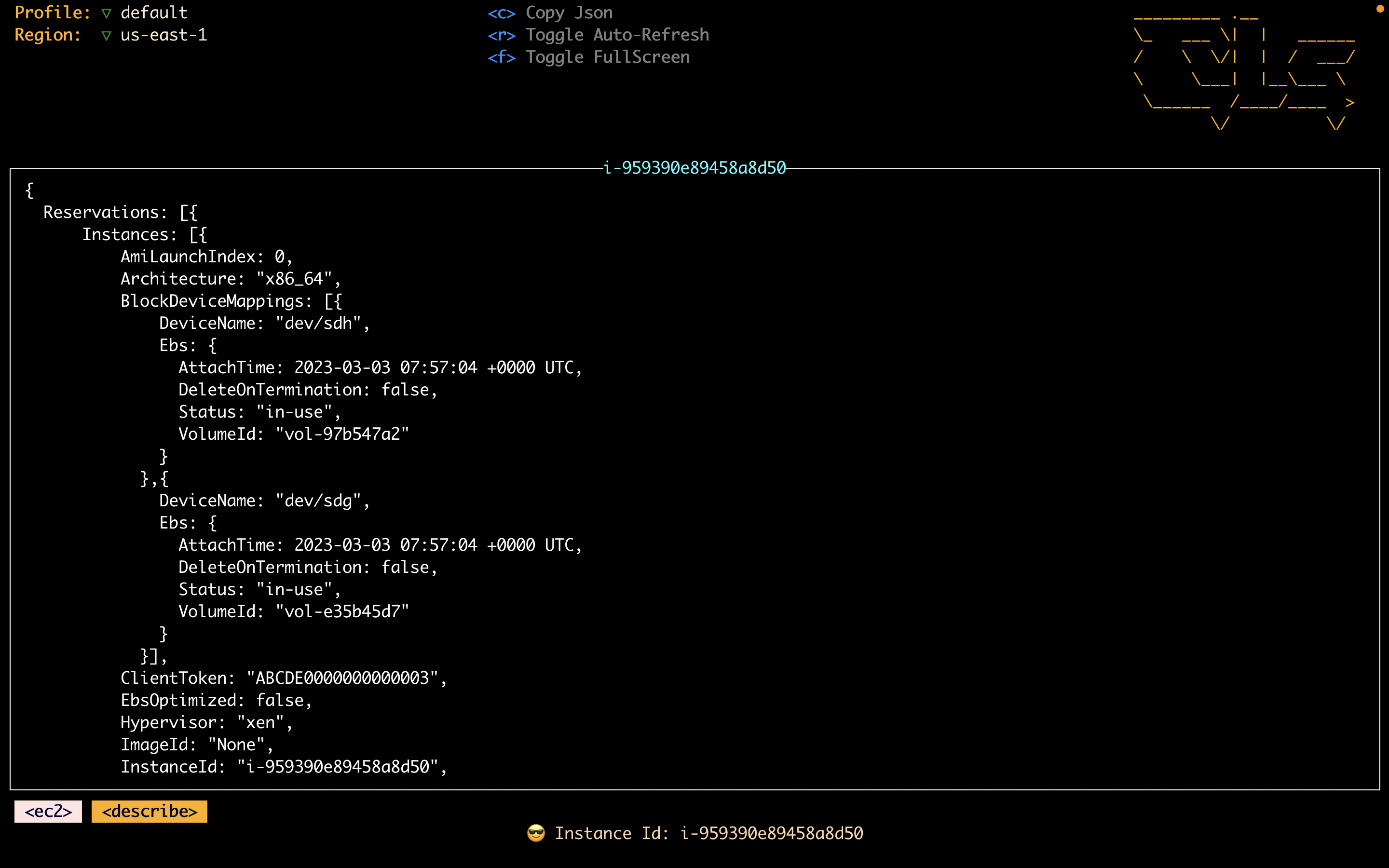Screen dimensions: 1389x868
Task: Select the <describe> breadcrumb tab
Action: coord(149,811)
